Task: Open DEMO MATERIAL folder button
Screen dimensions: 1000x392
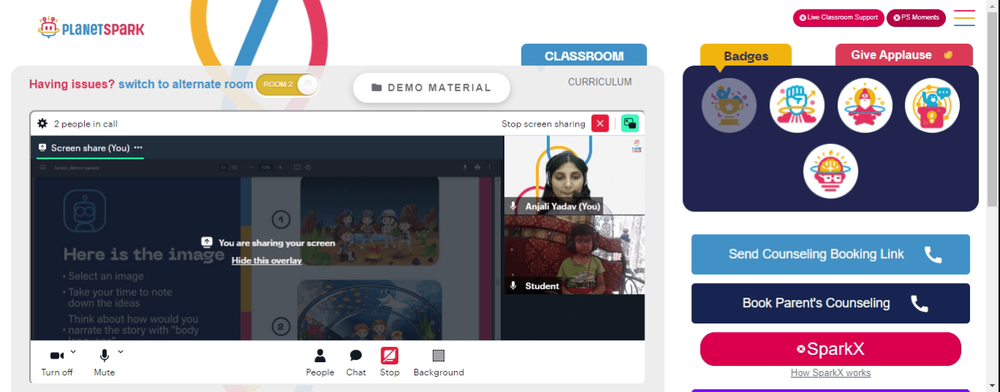Action: coord(431,88)
